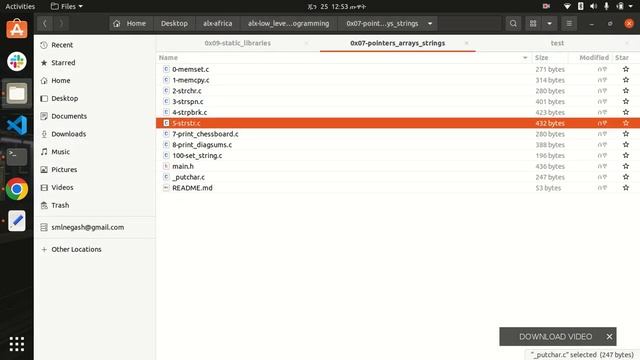
Task: Open current folder path dropdown arrow
Action: pos(430,24)
